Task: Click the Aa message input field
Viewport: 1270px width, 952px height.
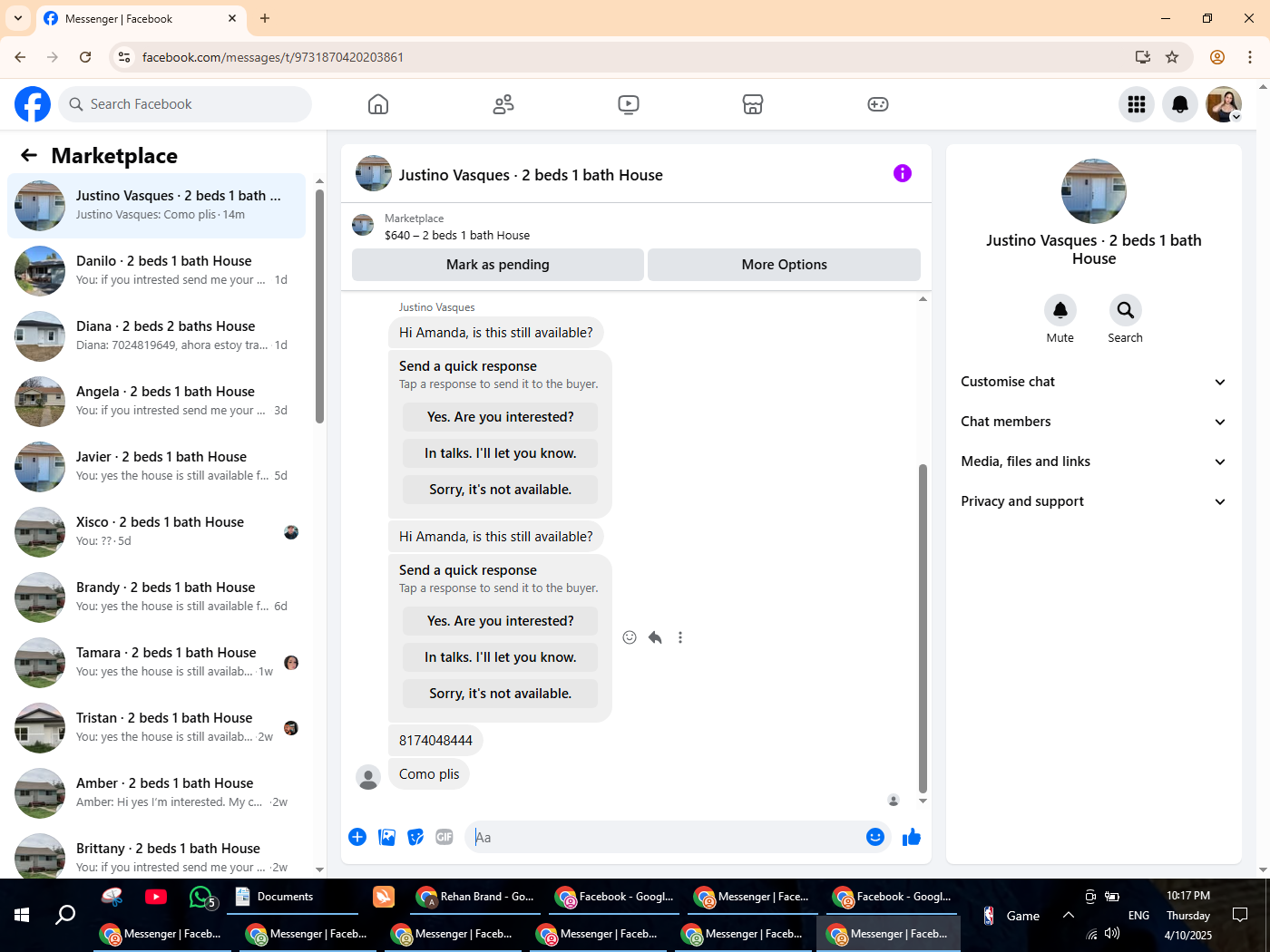Action: (x=666, y=837)
